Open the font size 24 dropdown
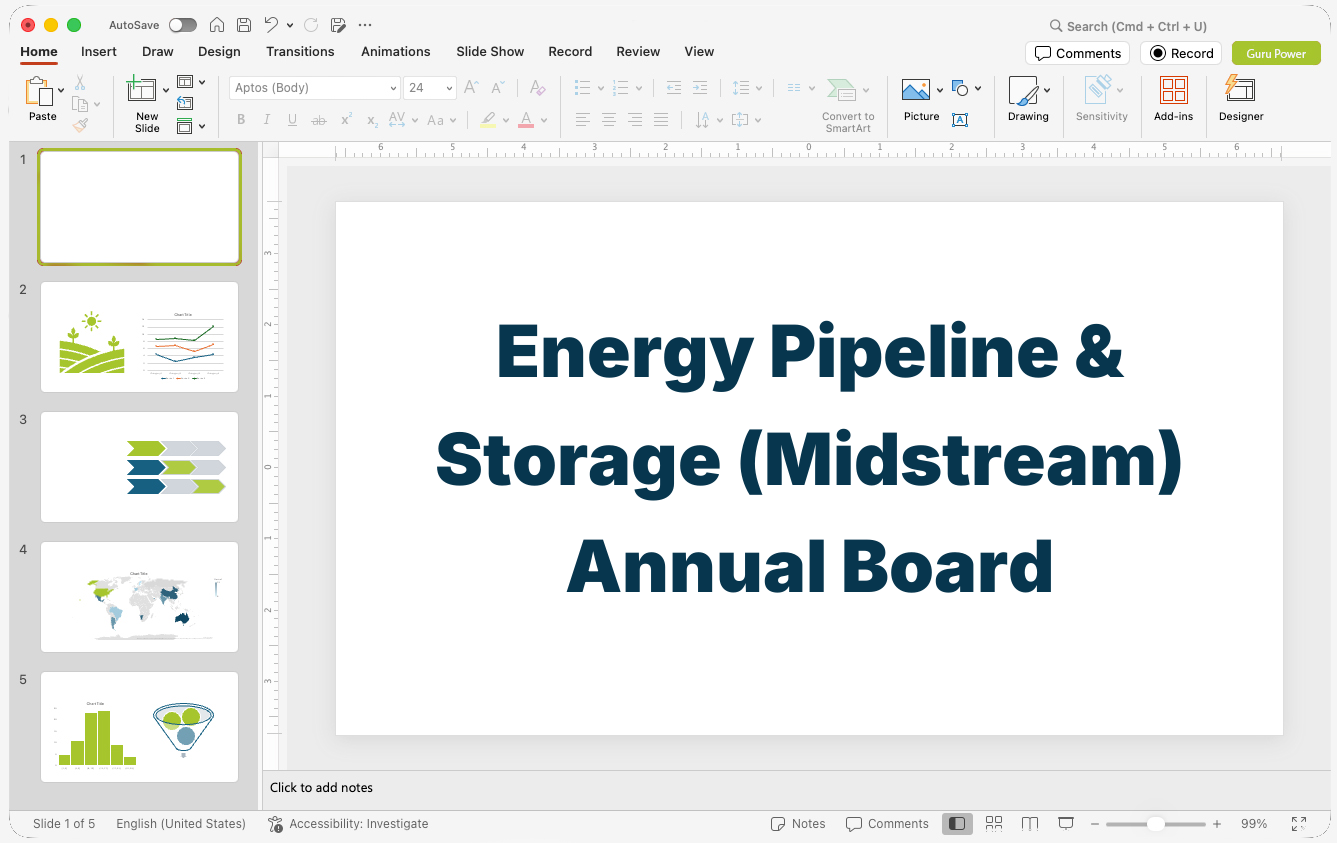1337x843 pixels. point(449,88)
